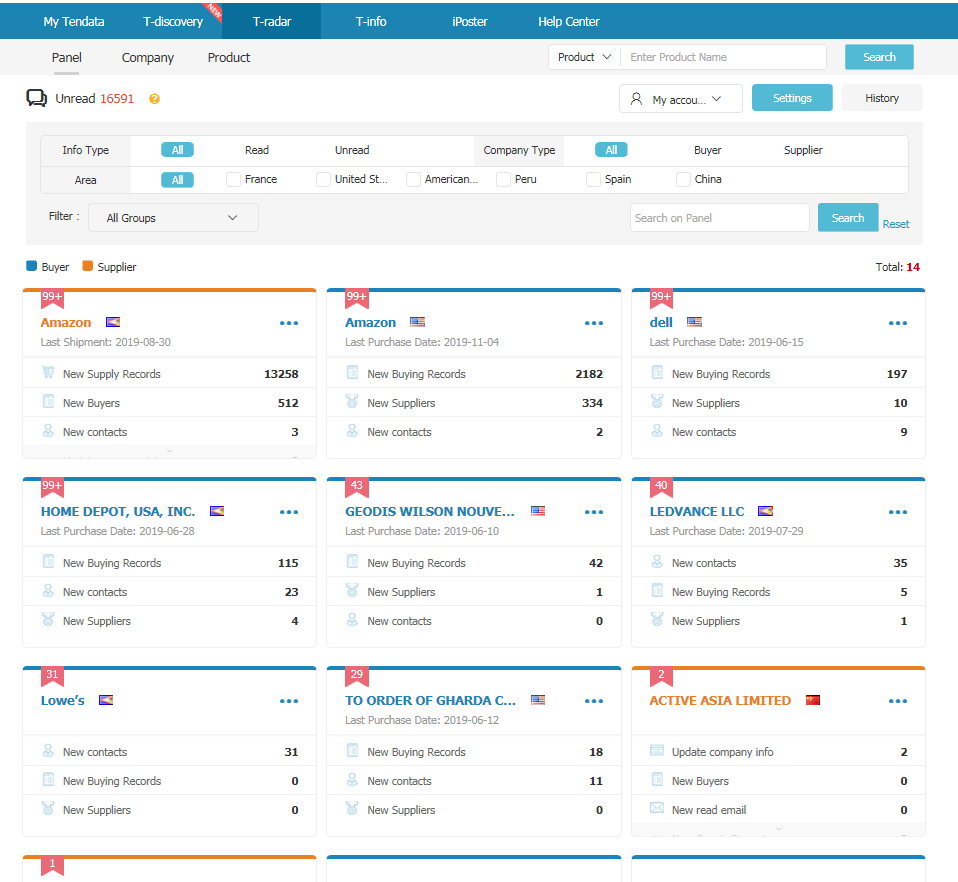Filter Info Type by Unread
Image resolution: width=958 pixels, height=882 pixels.
pos(352,150)
